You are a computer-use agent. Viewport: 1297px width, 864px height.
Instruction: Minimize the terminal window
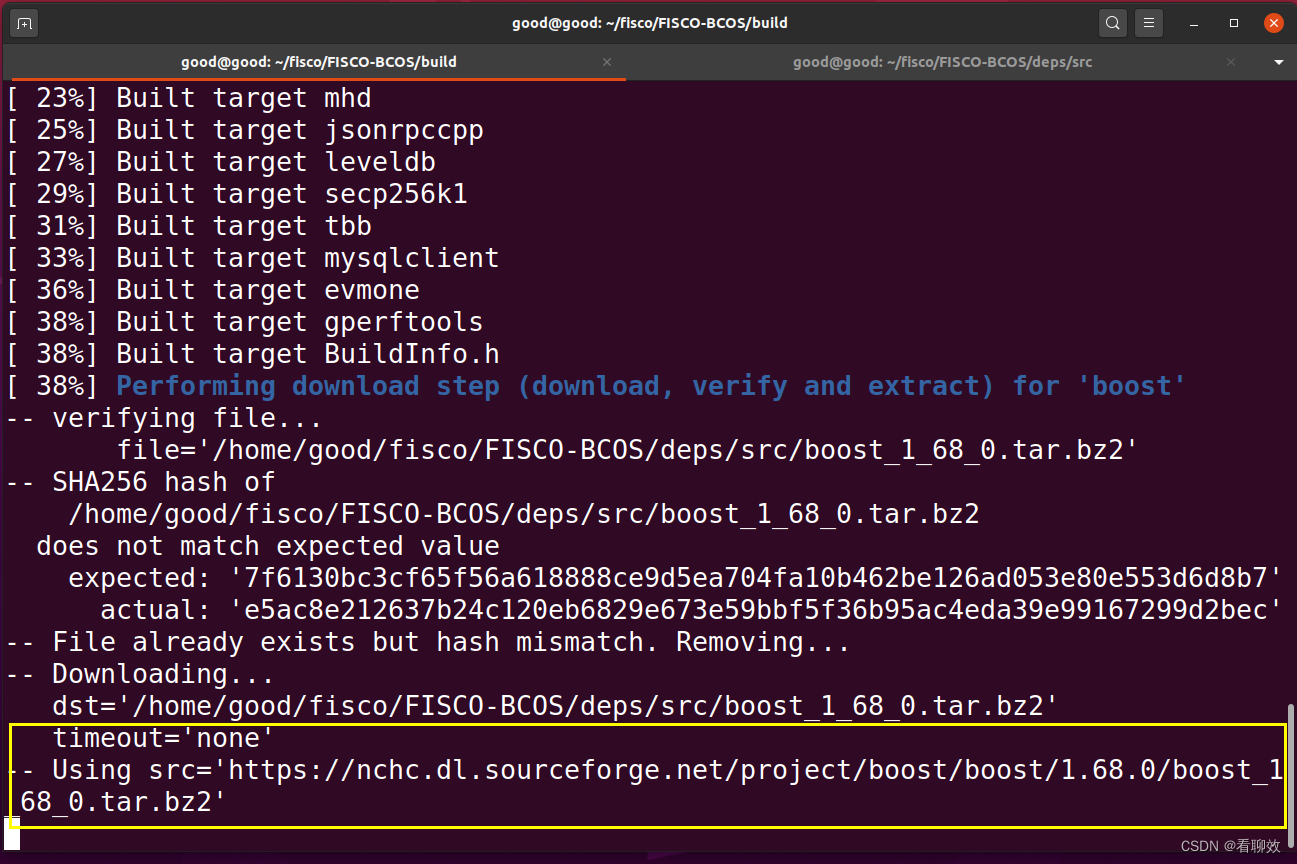click(1195, 22)
